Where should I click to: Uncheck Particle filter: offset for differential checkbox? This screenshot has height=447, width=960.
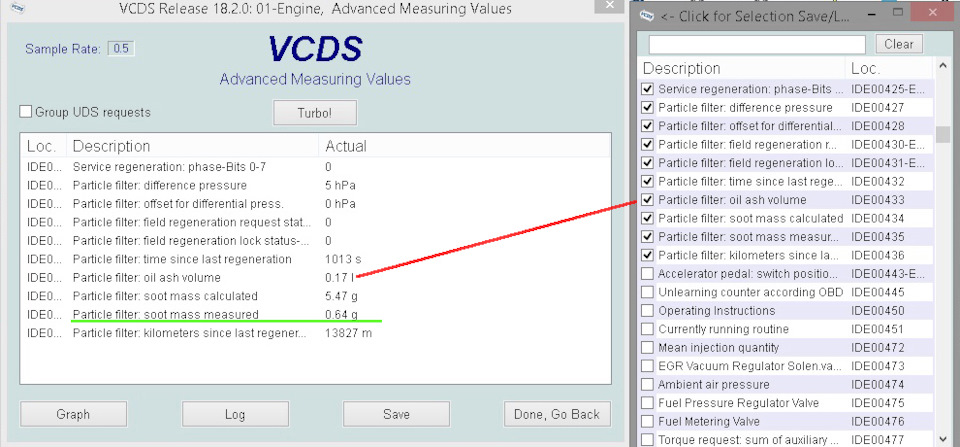(x=647, y=126)
